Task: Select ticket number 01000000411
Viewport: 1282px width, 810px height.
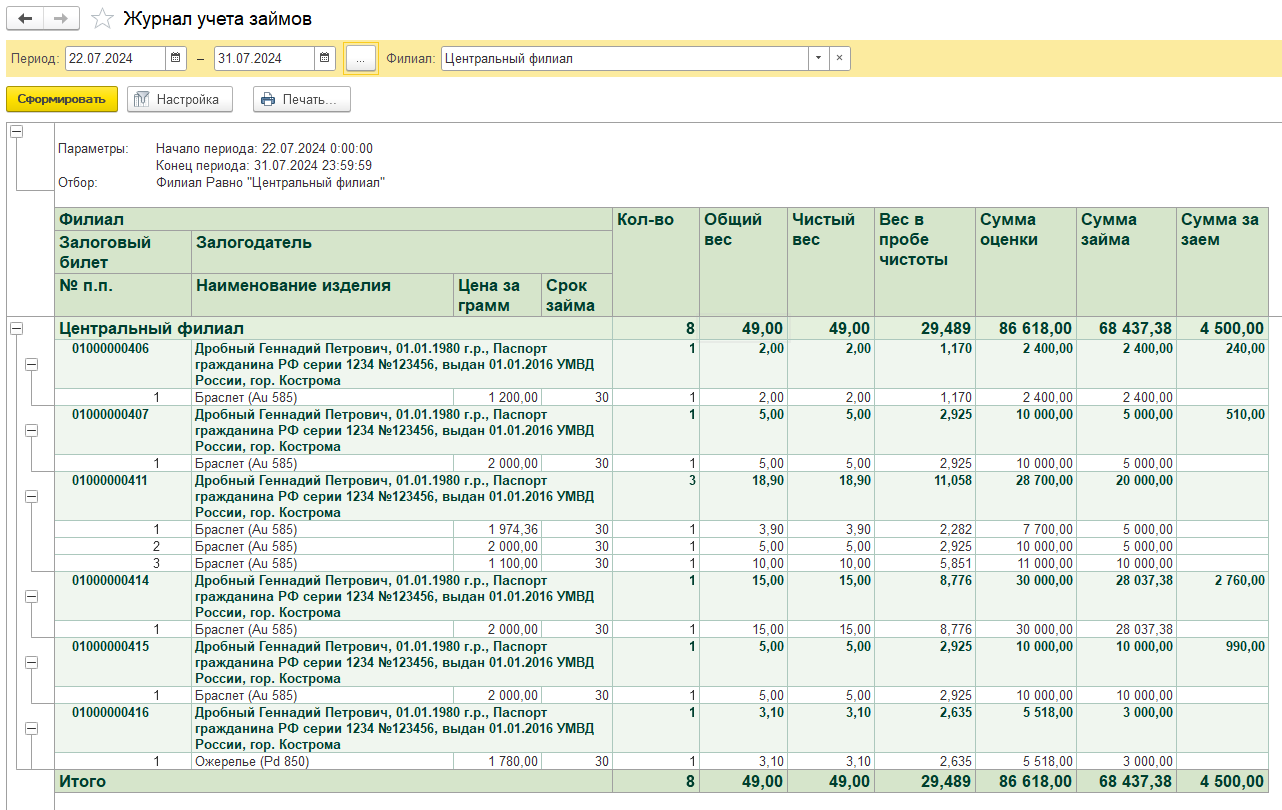Action: pyautogui.click(x=110, y=480)
